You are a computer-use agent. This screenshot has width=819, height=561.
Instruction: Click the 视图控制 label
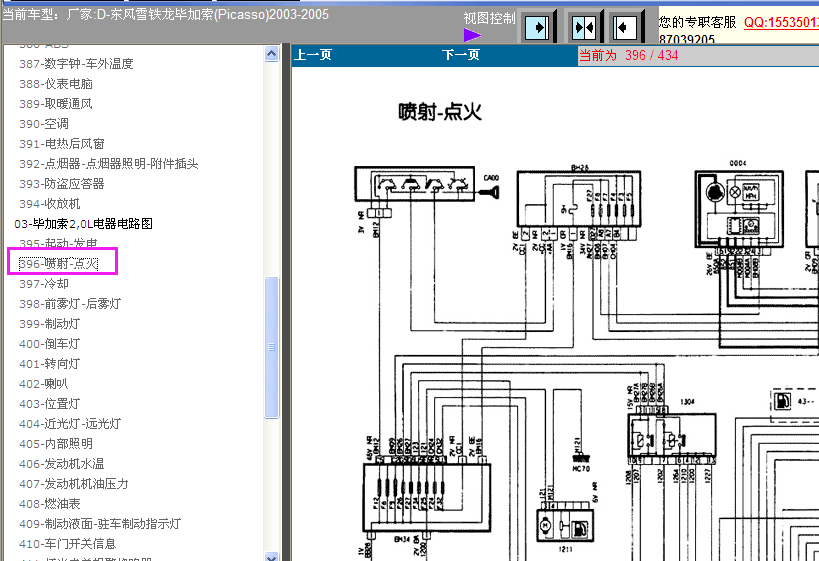click(489, 18)
